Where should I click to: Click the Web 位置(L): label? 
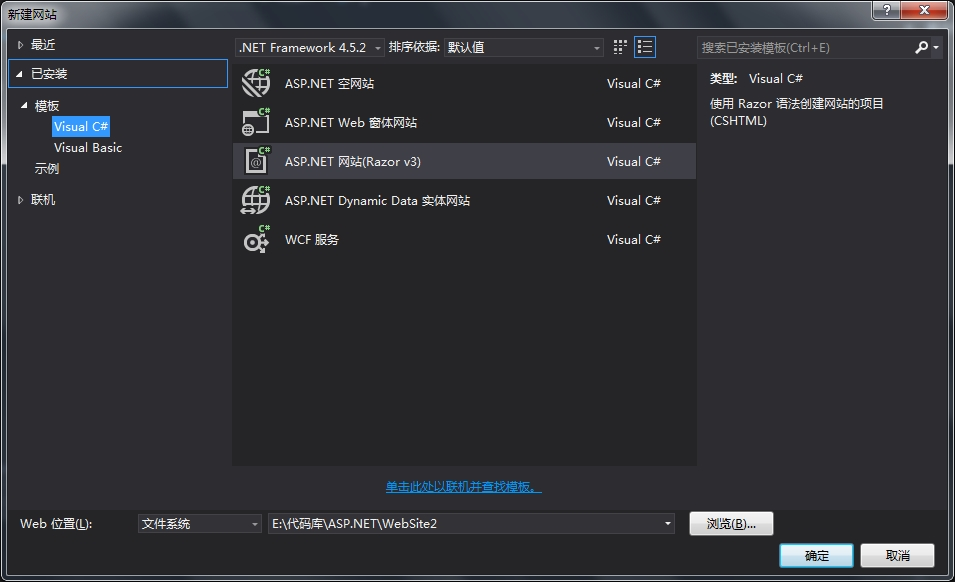pos(56,524)
